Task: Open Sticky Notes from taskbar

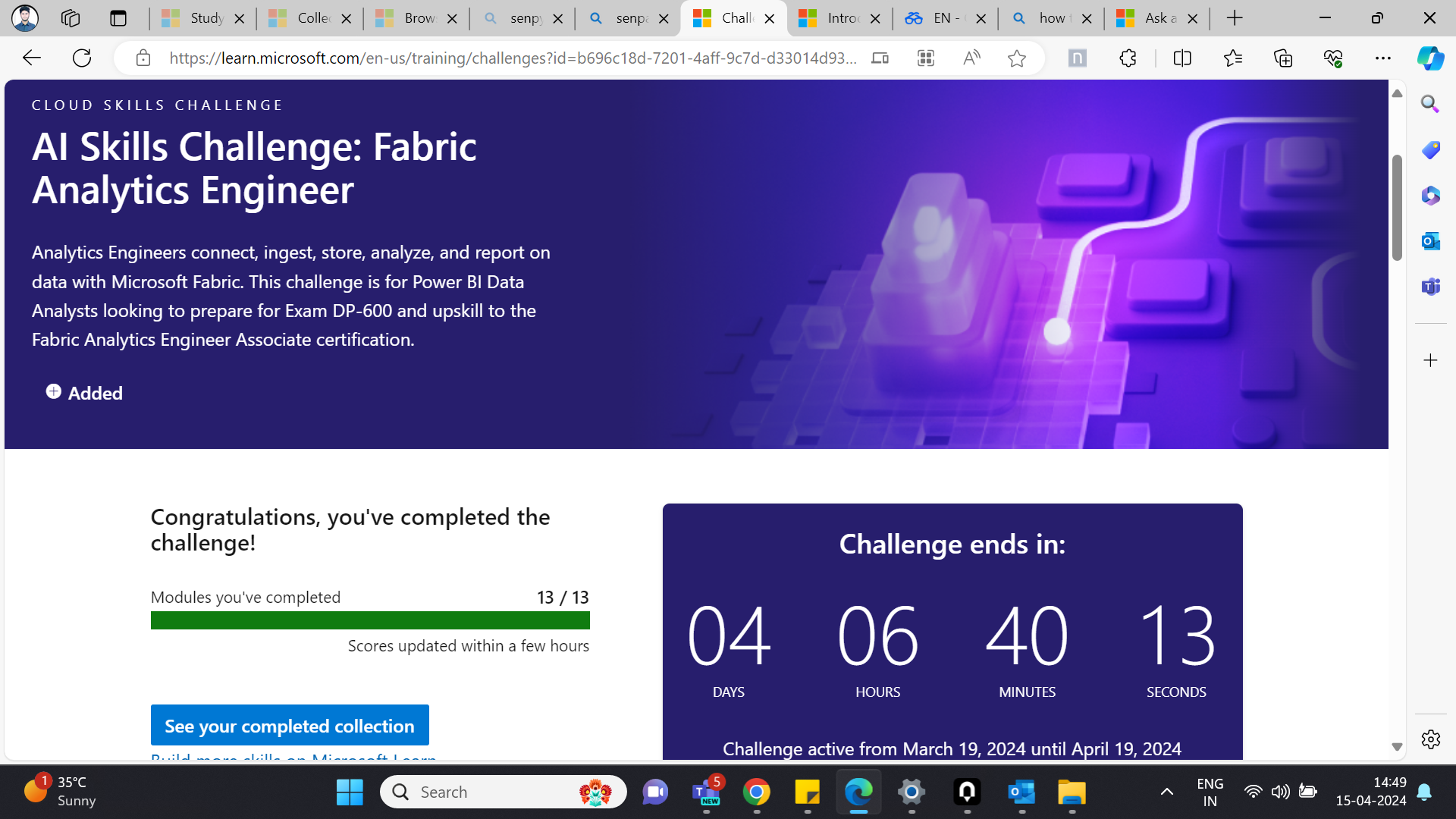Action: click(x=808, y=792)
